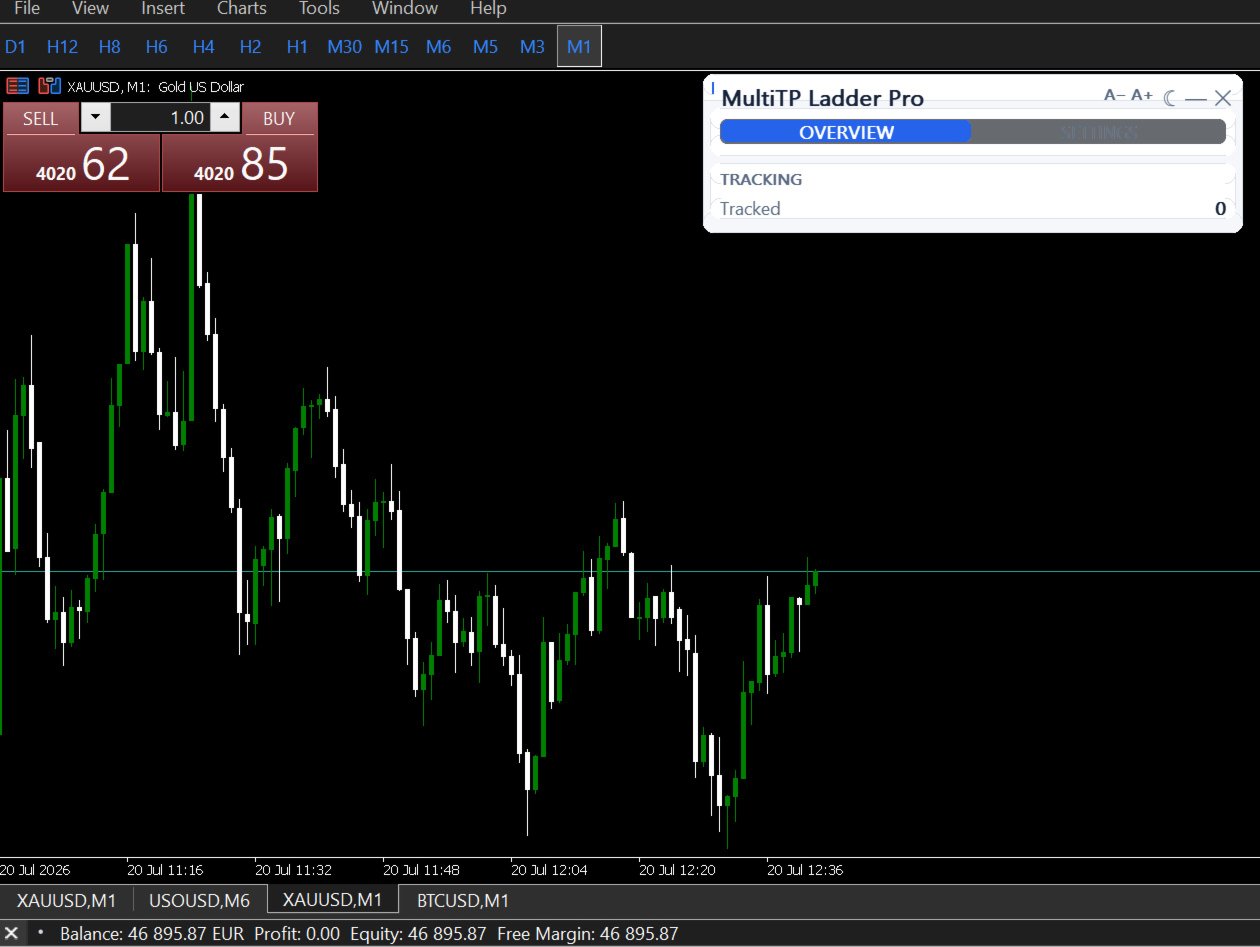Click the lot volume input field
The image size is (1260, 947).
tap(160, 118)
